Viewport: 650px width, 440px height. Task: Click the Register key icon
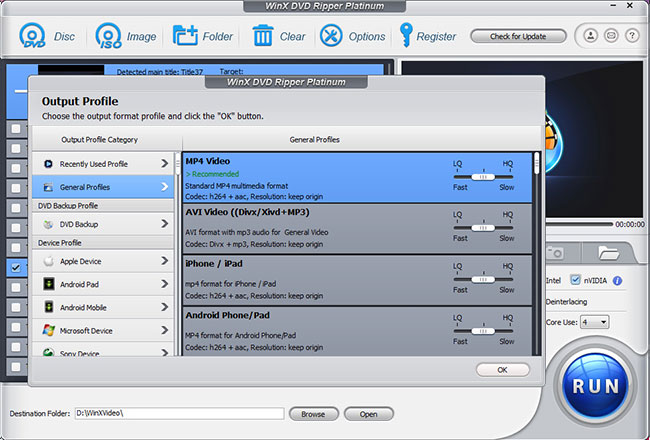406,35
